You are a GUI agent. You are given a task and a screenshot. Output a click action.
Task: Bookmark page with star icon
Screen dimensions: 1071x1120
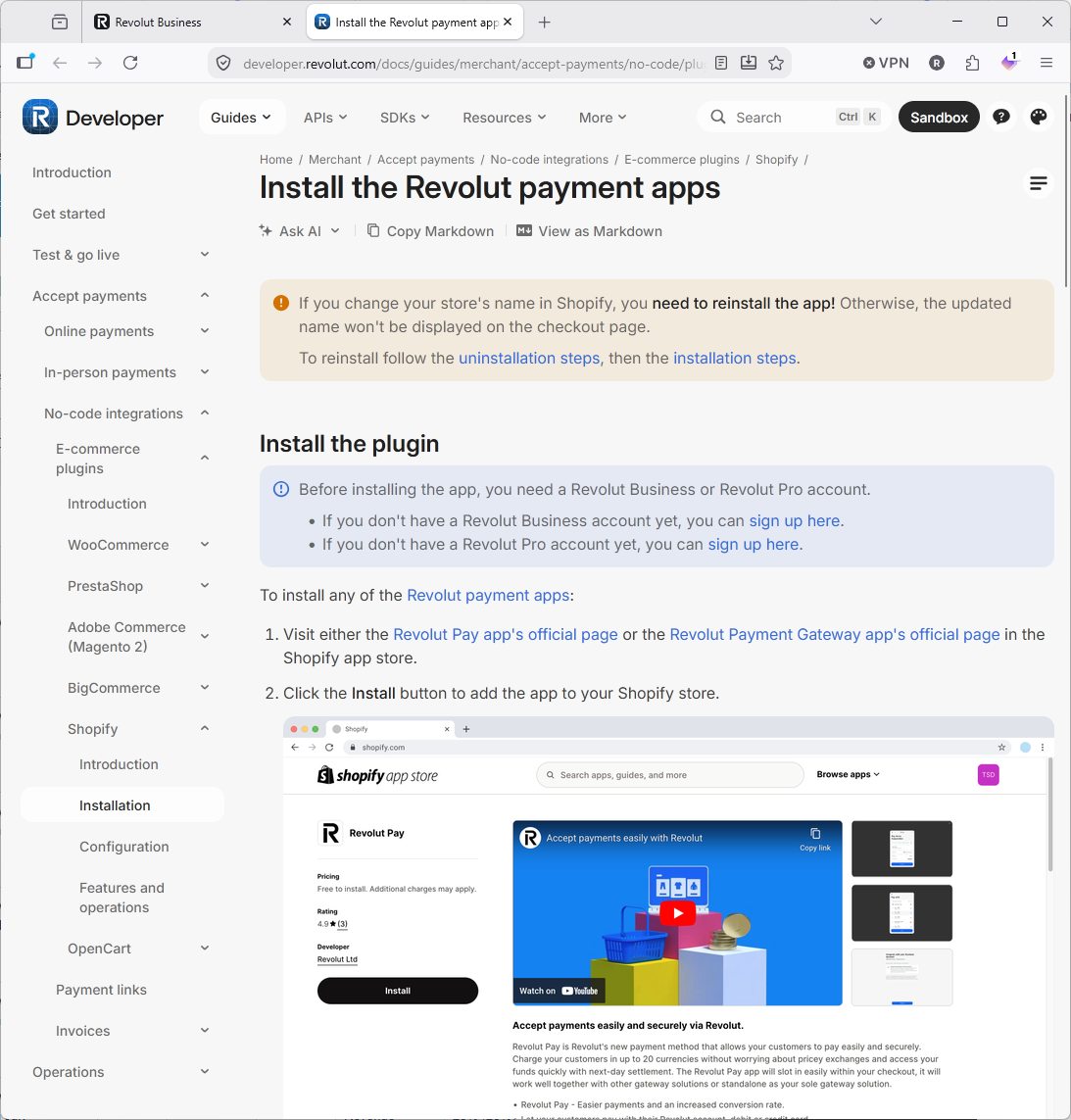click(x=776, y=63)
